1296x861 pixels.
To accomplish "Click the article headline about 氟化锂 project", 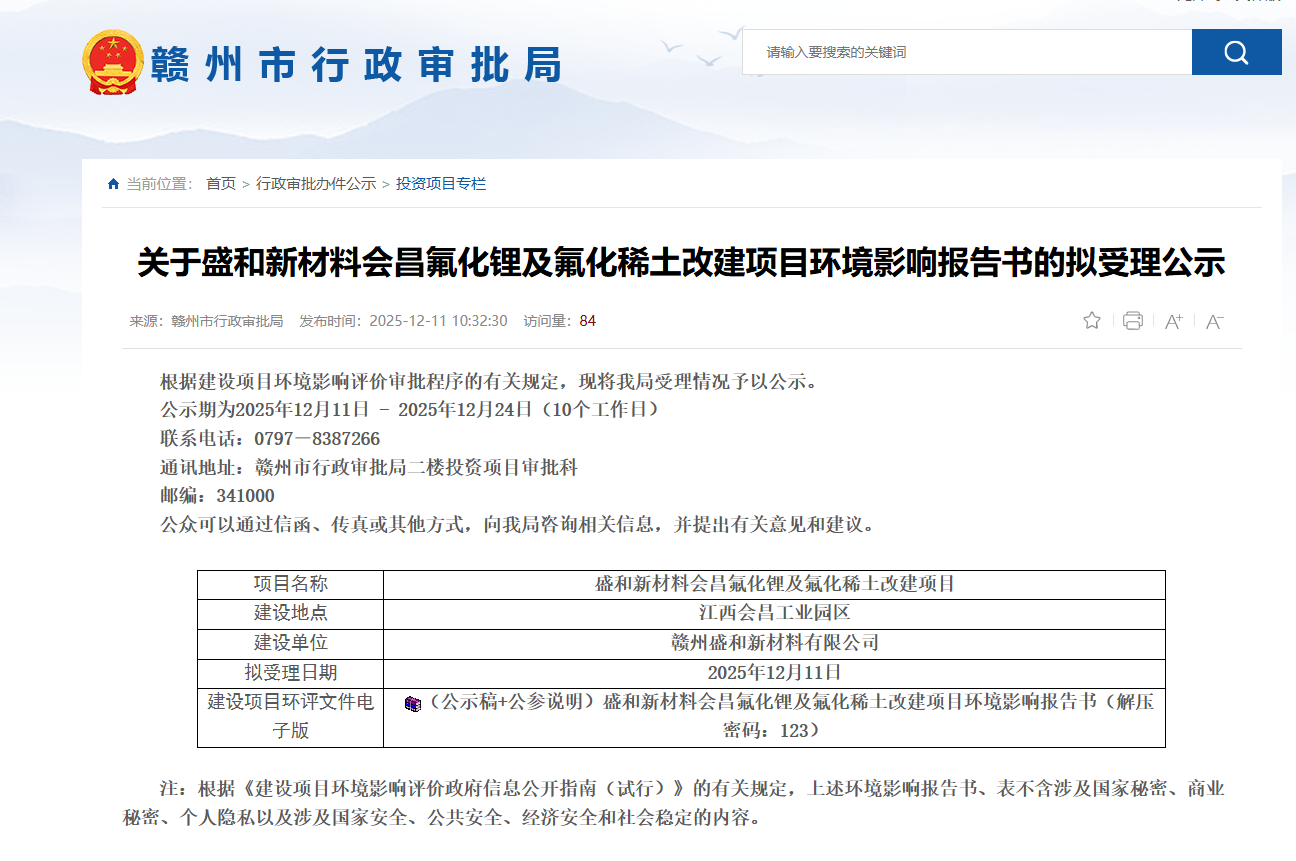I will pyautogui.click(x=681, y=263).
